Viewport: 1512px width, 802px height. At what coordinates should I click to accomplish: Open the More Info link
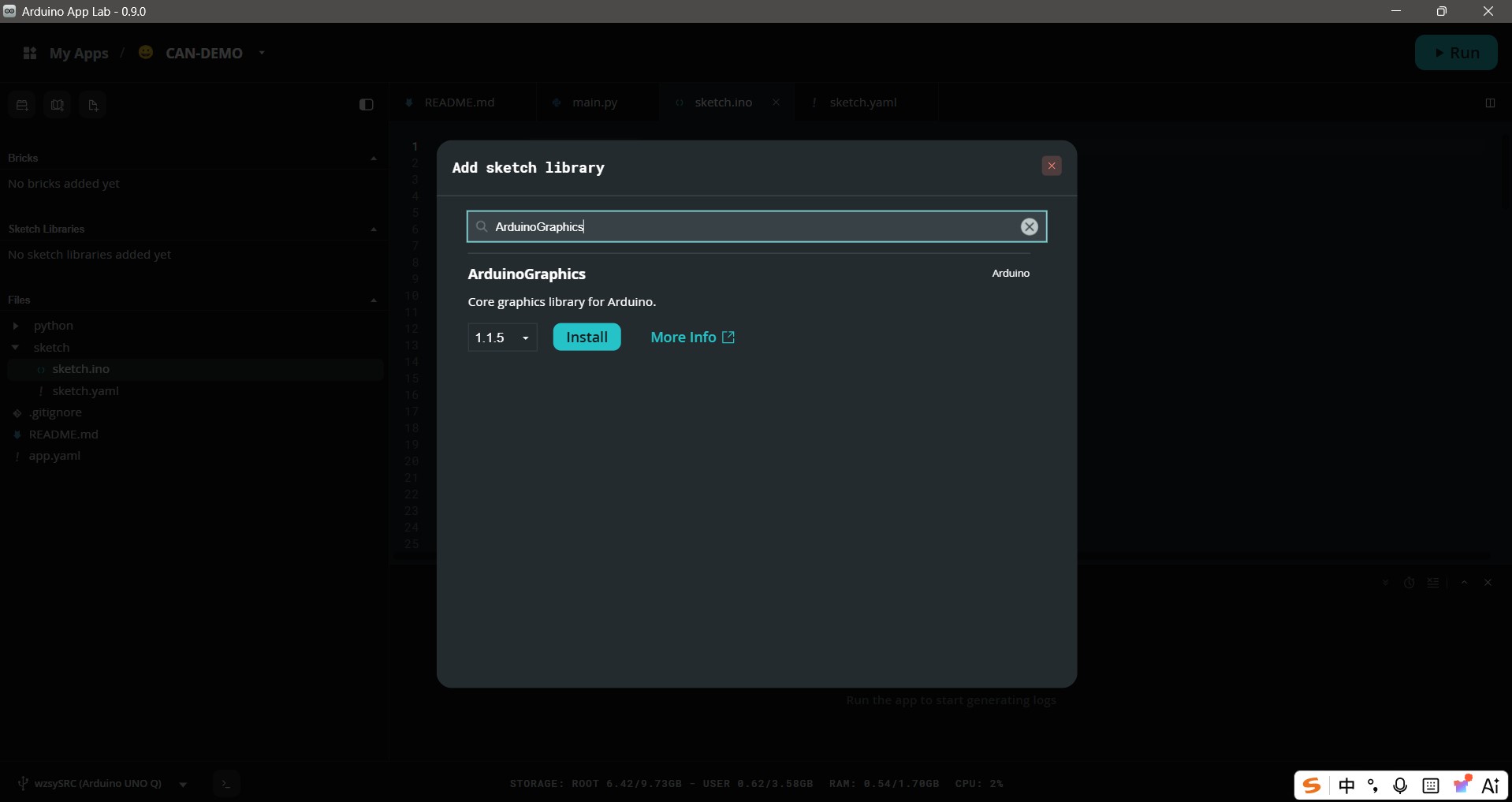coord(693,338)
